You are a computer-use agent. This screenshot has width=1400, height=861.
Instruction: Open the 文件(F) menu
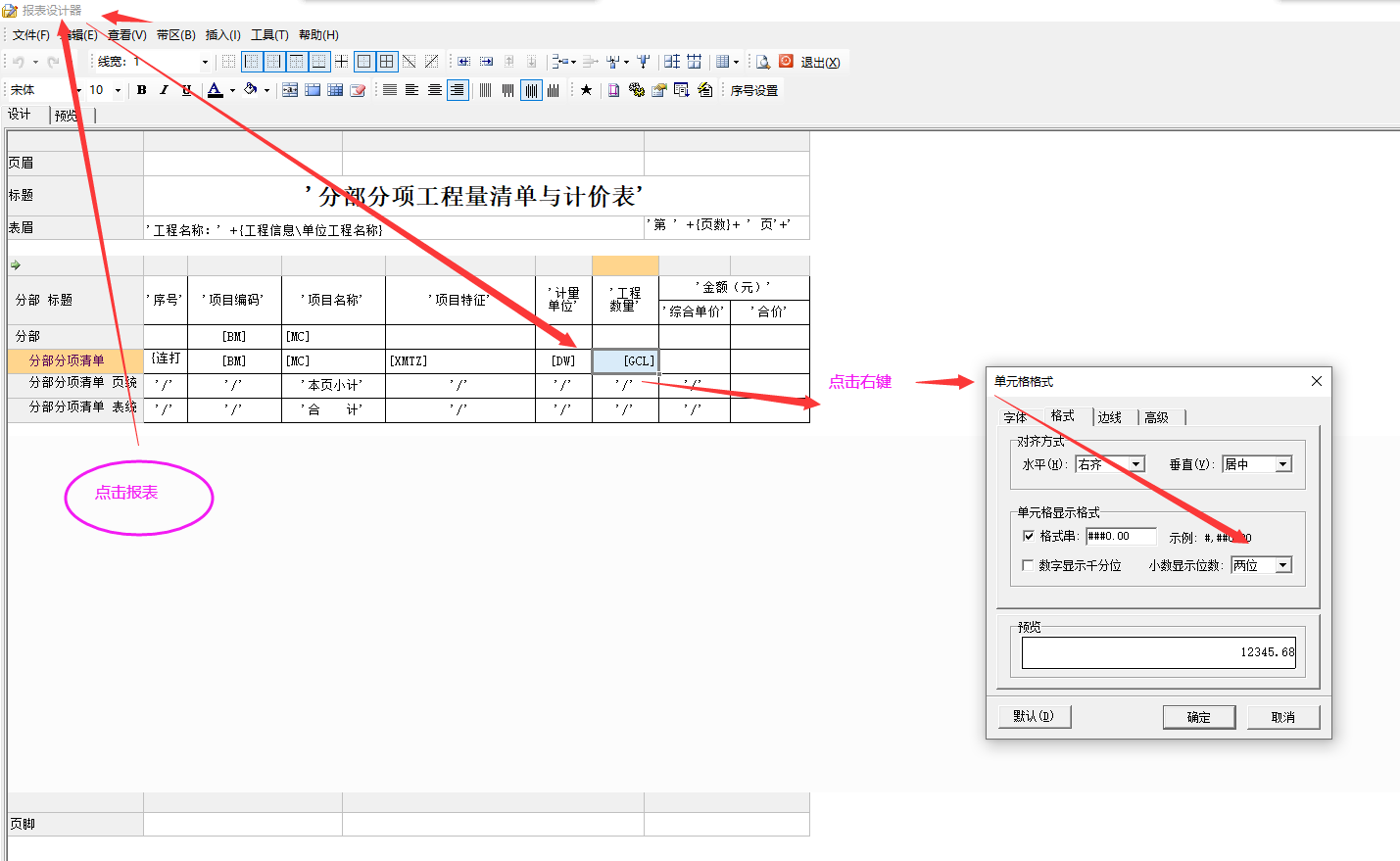(x=30, y=34)
